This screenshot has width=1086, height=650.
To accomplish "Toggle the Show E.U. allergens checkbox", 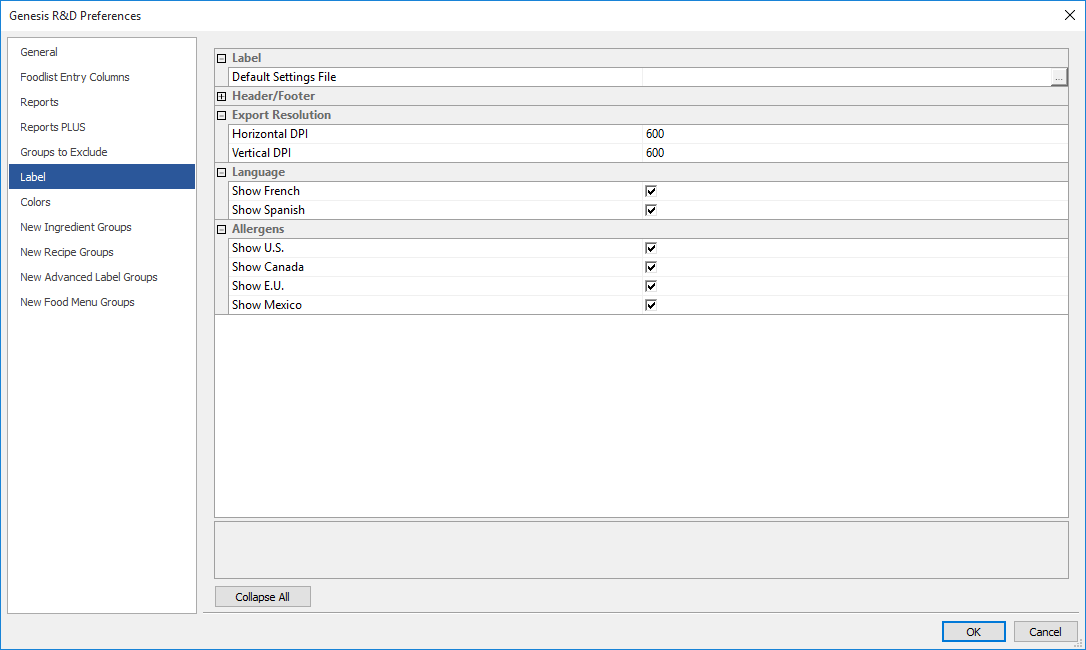I will [651, 286].
